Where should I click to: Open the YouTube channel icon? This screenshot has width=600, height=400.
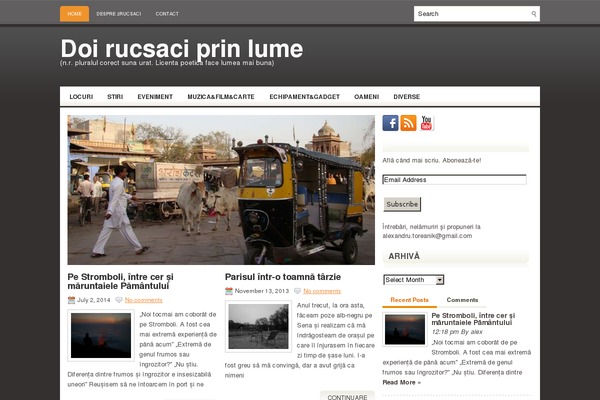tap(426, 123)
